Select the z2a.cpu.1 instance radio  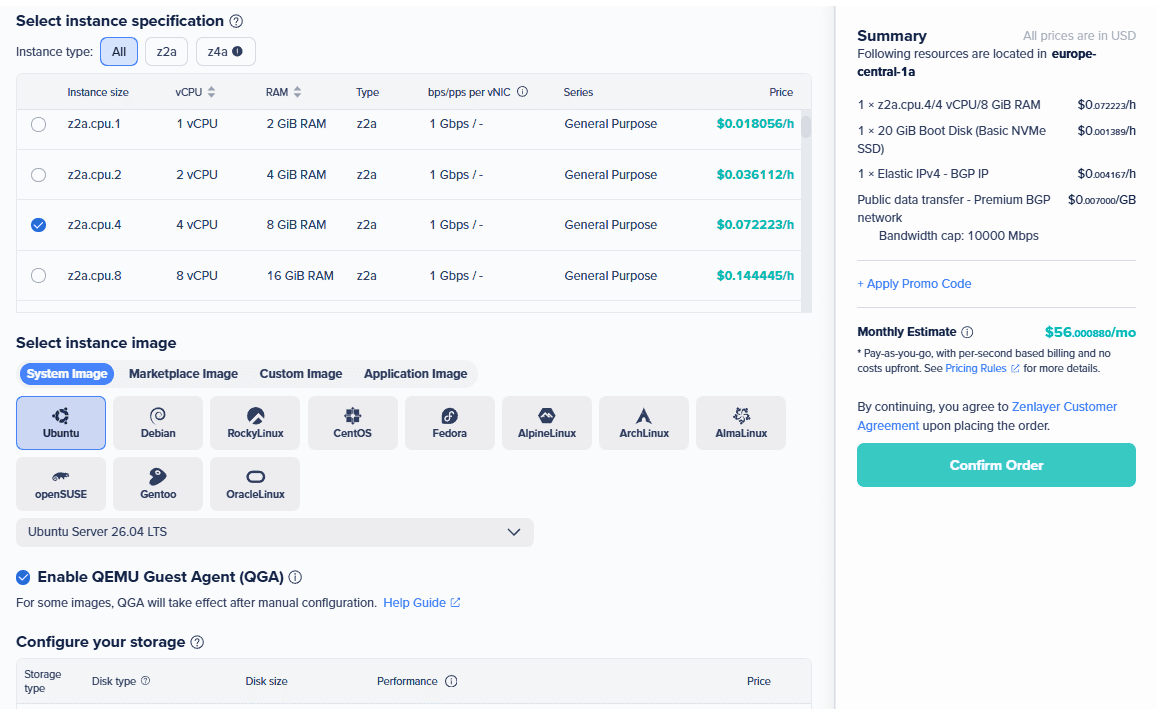coord(38,124)
